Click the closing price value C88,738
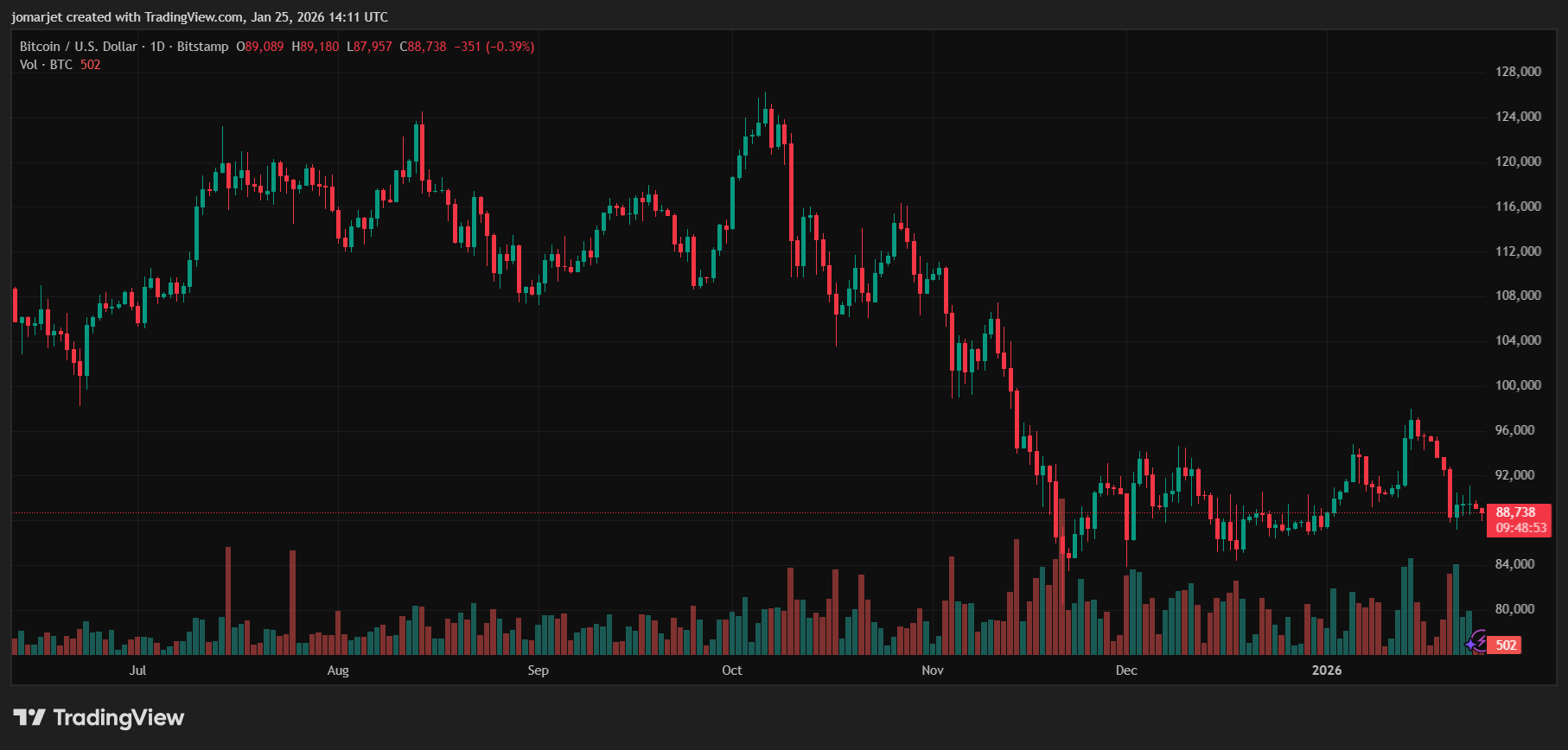This screenshot has height=750, width=1568. 423,47
